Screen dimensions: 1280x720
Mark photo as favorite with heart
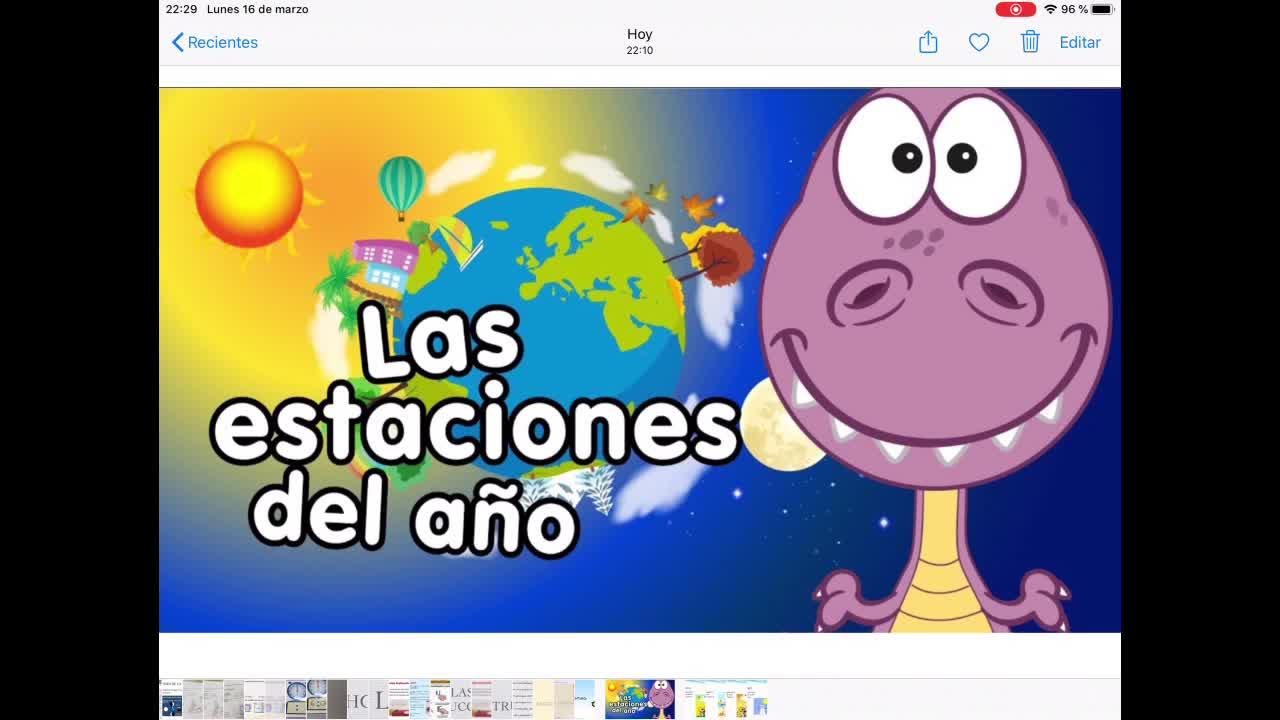tap(979, 42)
